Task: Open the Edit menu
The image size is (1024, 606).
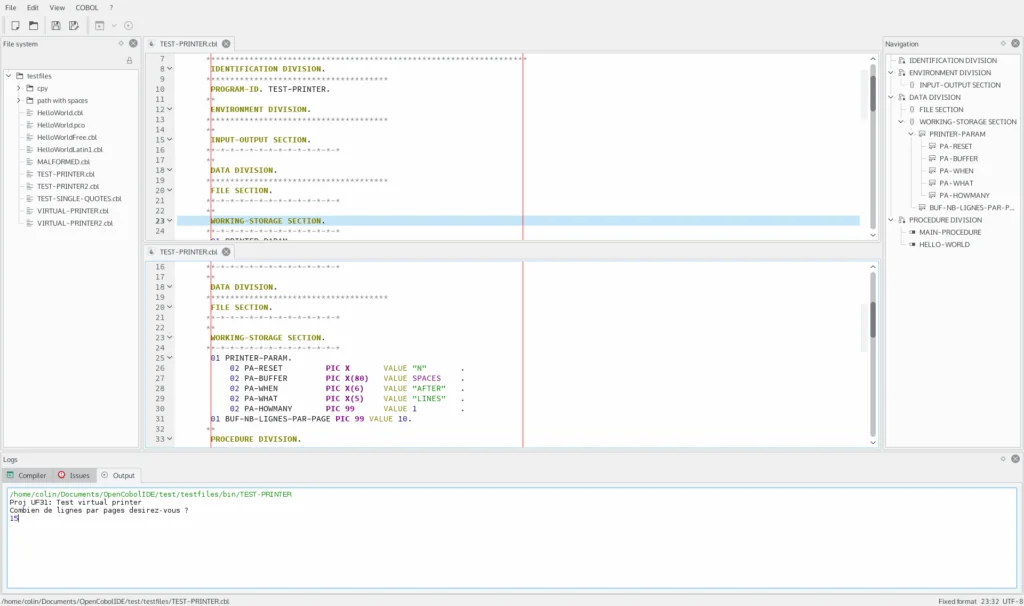Action: 33,8
